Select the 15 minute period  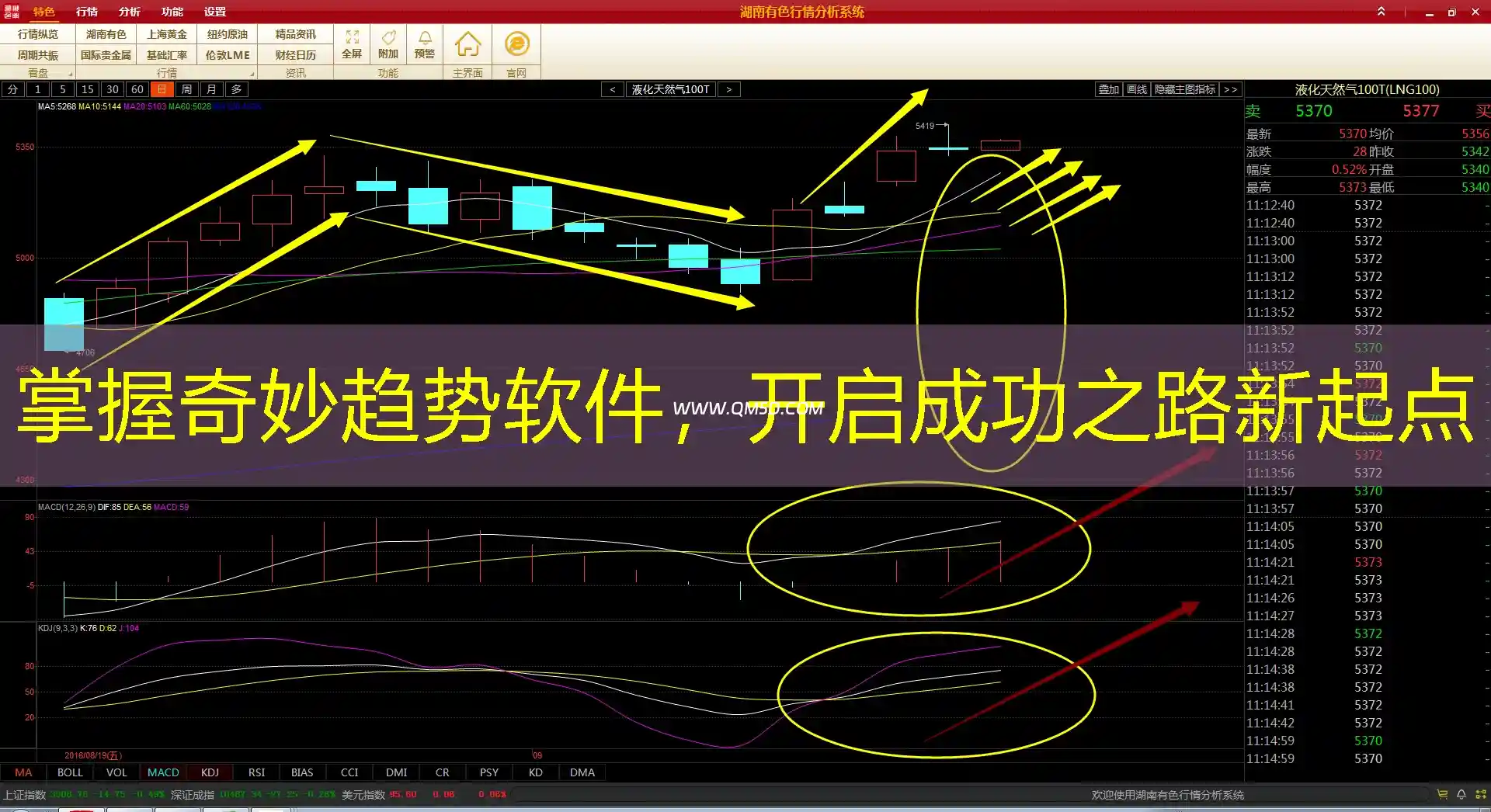pos(87,89)
